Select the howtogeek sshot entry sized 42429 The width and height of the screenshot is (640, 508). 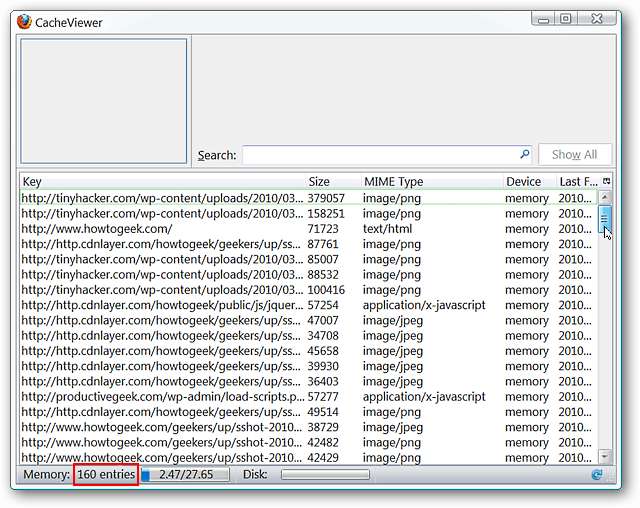[x=309, y=458]
